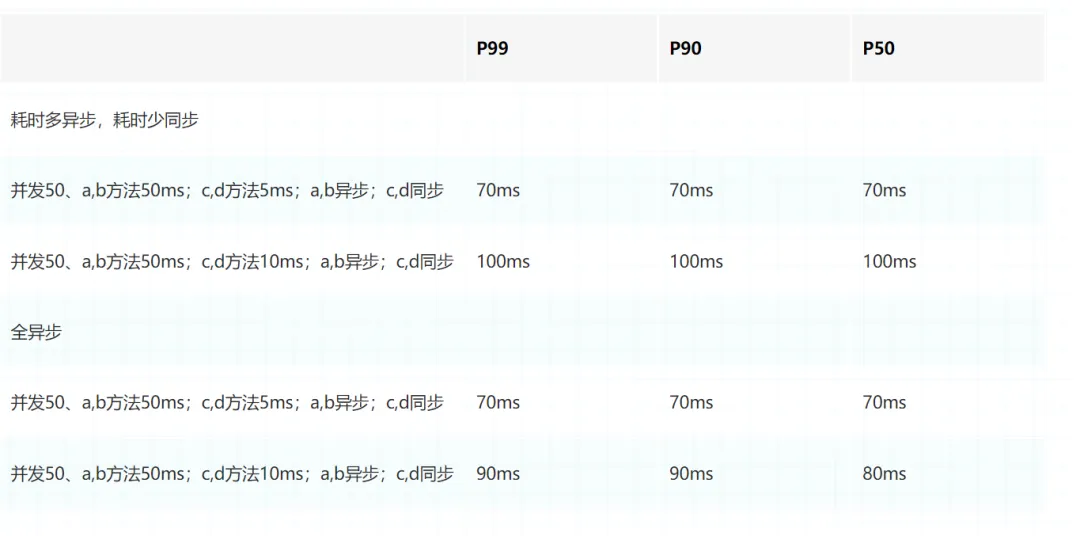Screen dimensions: 1080x536
Task: Select the P50 70ms cell above 全异步
Action: (x=884, y=190)
